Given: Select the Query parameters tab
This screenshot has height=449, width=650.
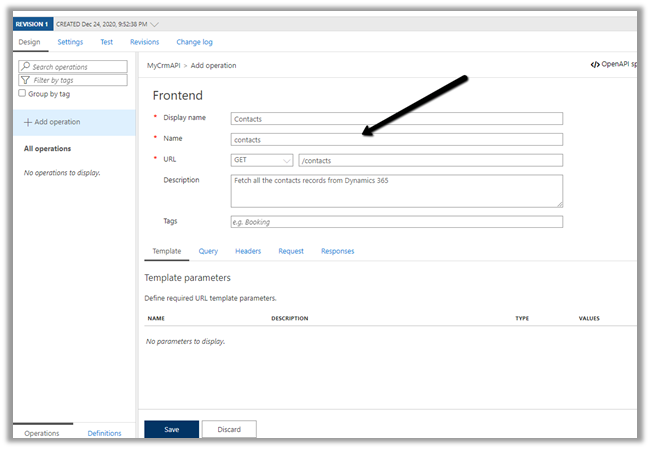Looking at the screenshot, I should 208,251.
